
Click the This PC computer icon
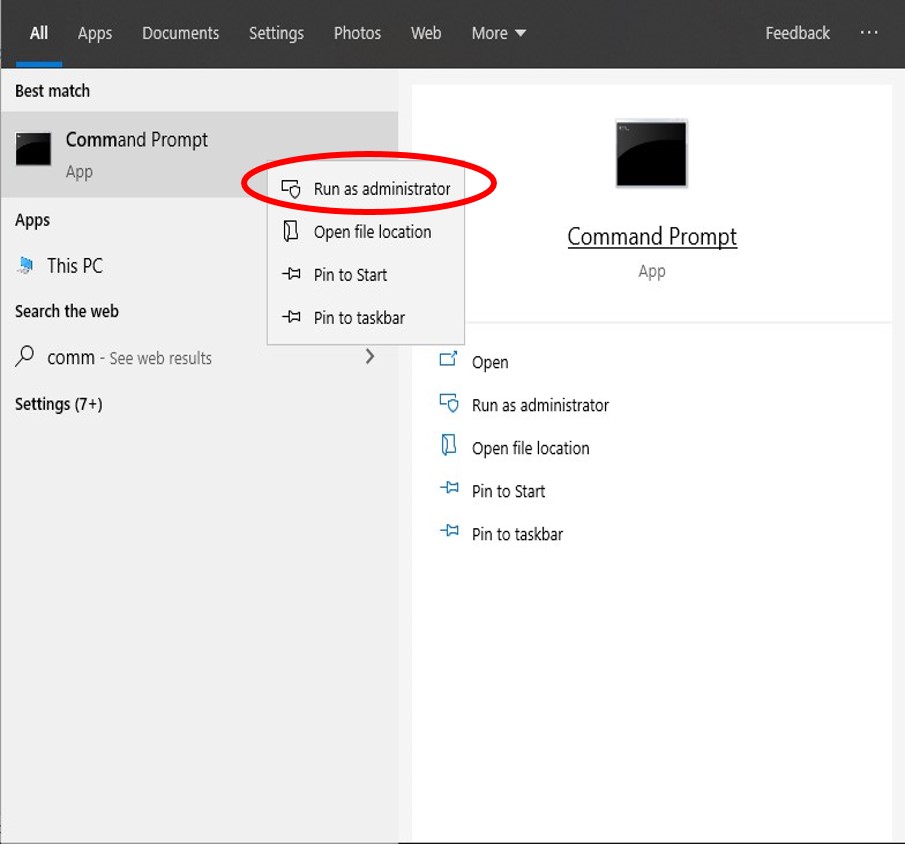point(25,266)
